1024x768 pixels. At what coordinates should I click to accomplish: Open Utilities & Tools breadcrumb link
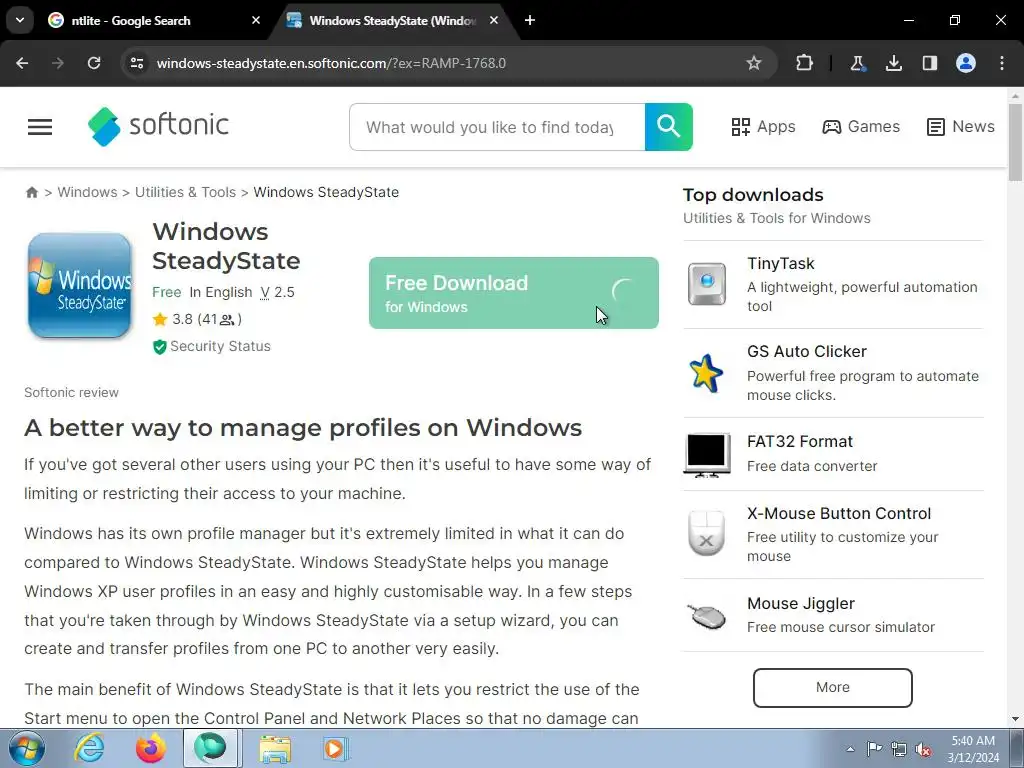[185, 192]
